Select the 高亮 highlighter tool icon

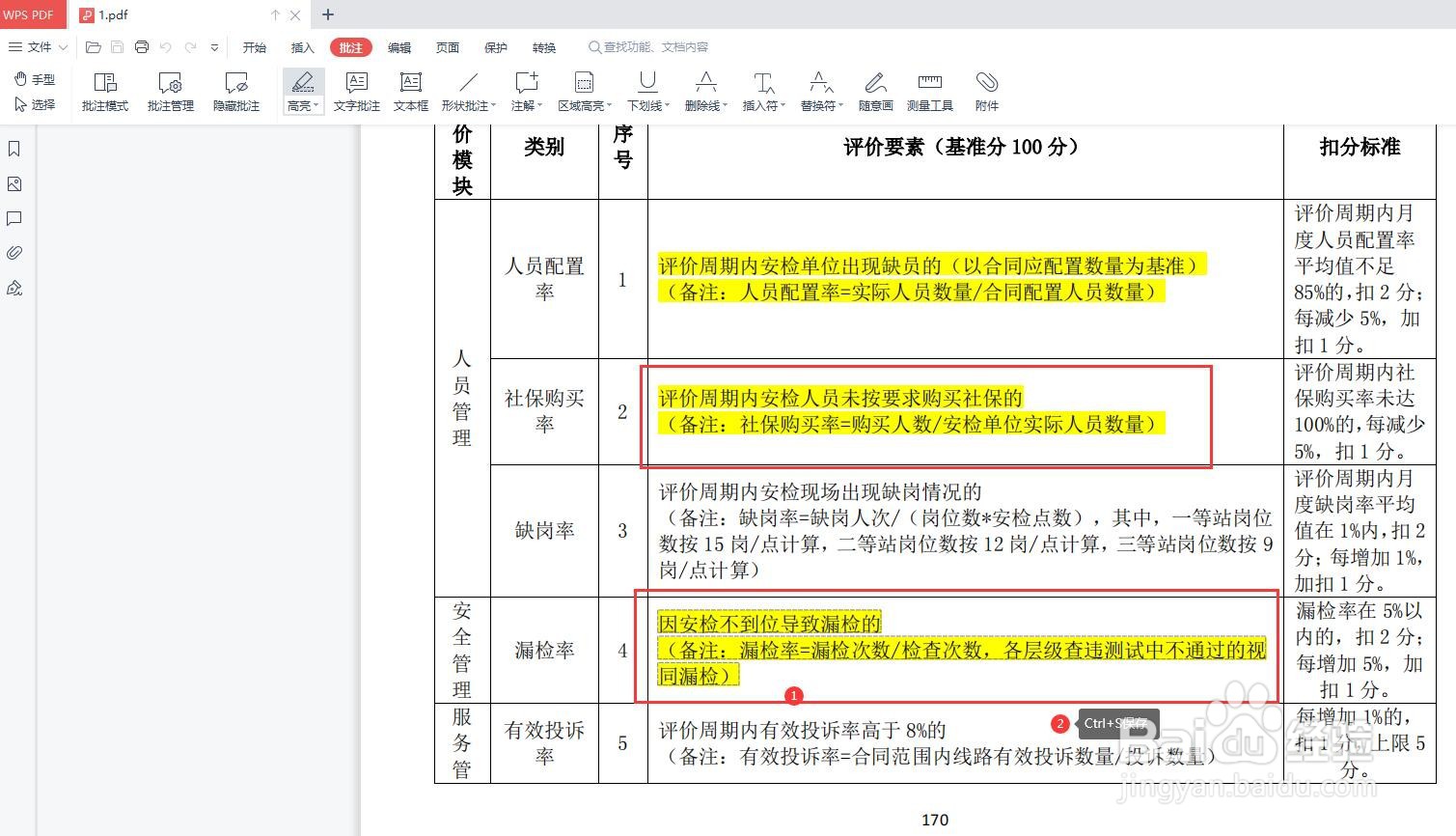click(302, 82)
